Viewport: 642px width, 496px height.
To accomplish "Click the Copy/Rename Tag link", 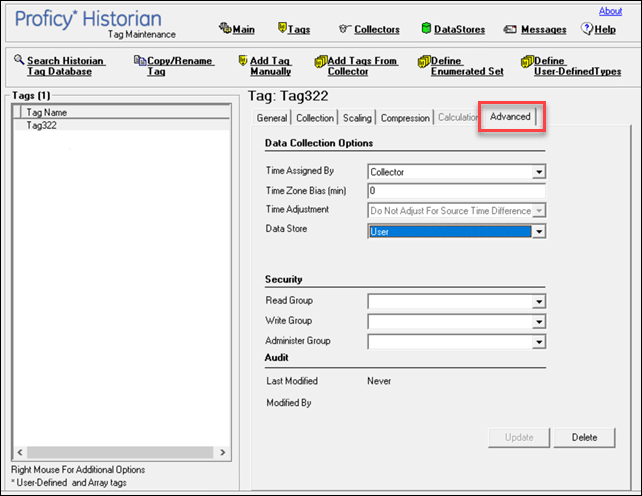I will point(180,66).
